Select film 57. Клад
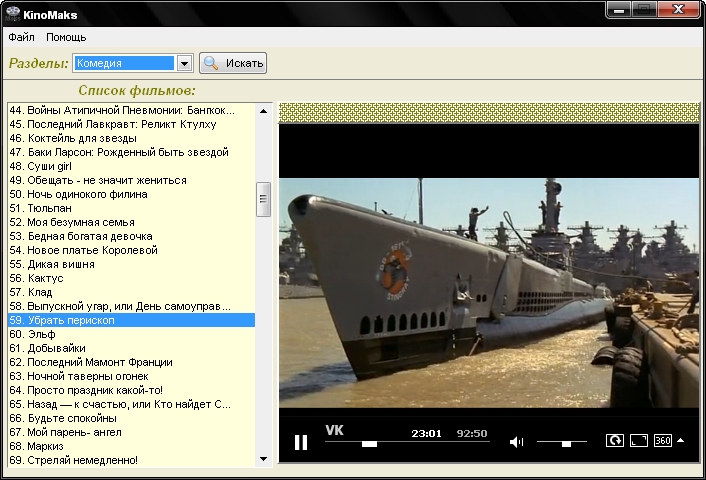This screenshot has width=706, height=480. pyautogui.click(x=131, y=292)
